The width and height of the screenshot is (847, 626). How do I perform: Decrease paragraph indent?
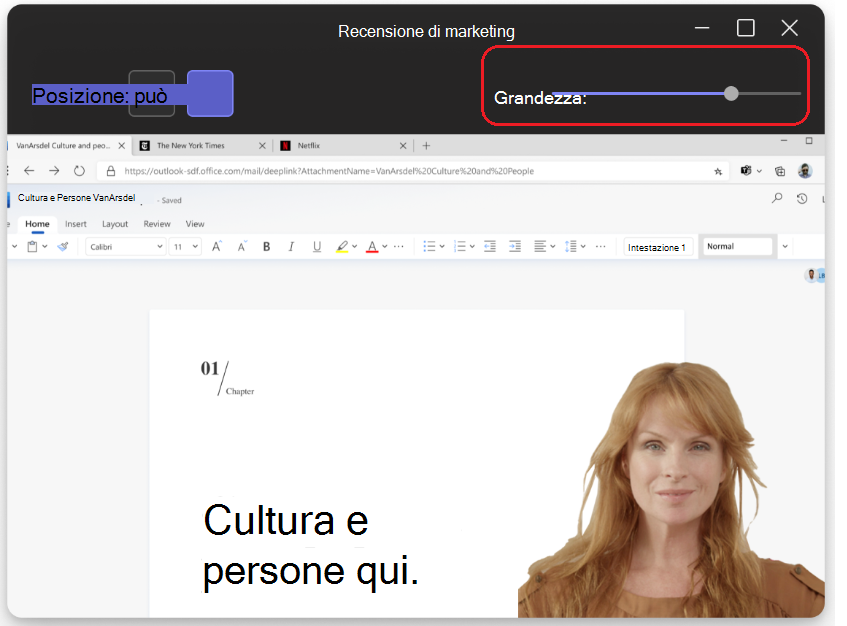[490, 247]
